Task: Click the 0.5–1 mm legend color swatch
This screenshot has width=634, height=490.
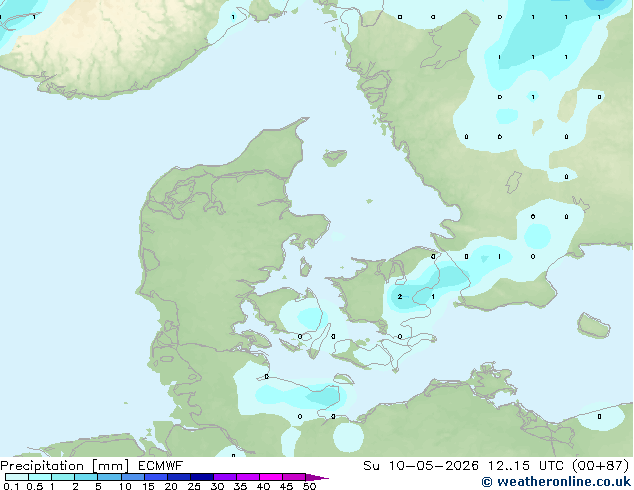Action: click(x=40, y=477)
